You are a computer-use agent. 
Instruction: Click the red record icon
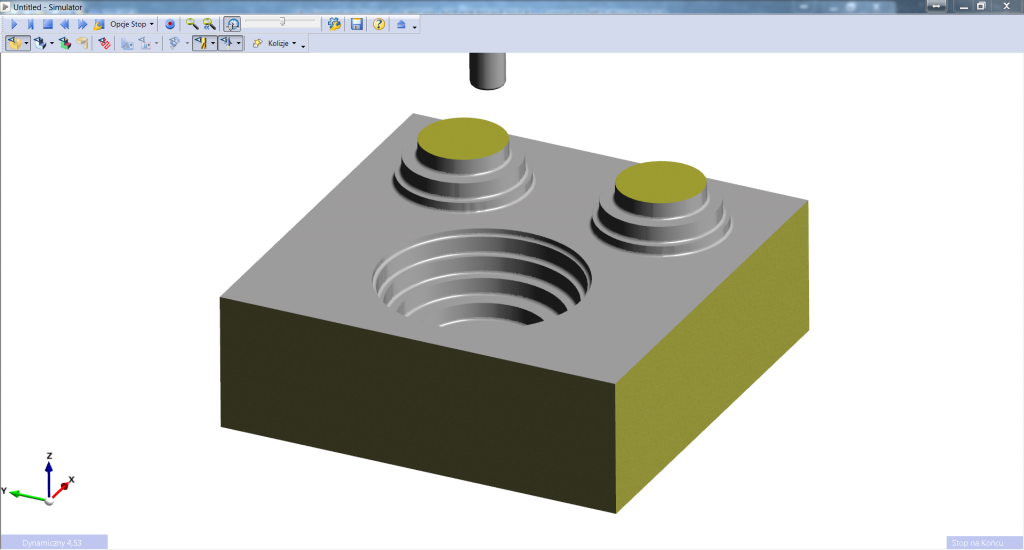[170, 23]
